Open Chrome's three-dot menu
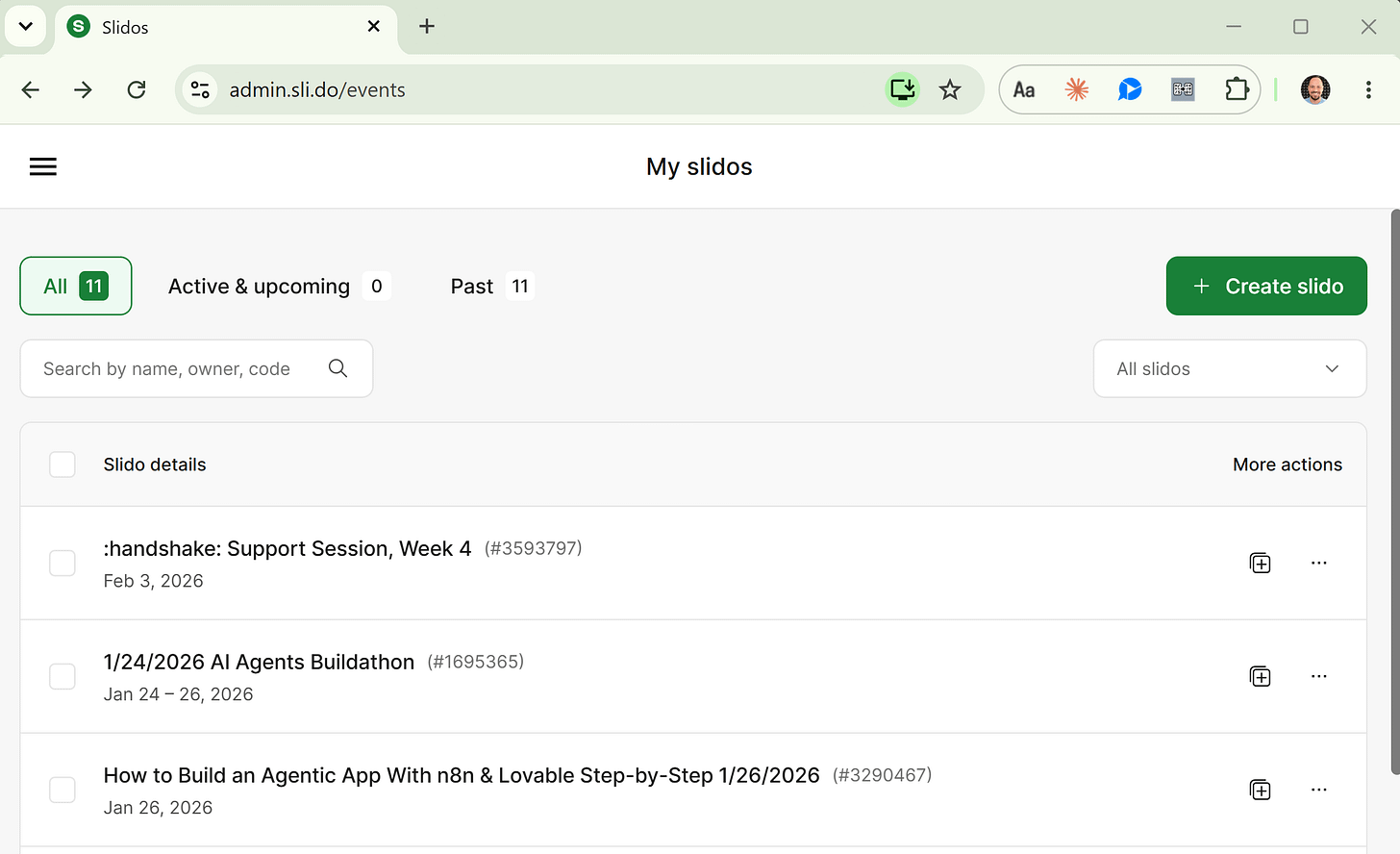Image resolution: width=1400 pixels, height=854 pixels. (1368, 89)
